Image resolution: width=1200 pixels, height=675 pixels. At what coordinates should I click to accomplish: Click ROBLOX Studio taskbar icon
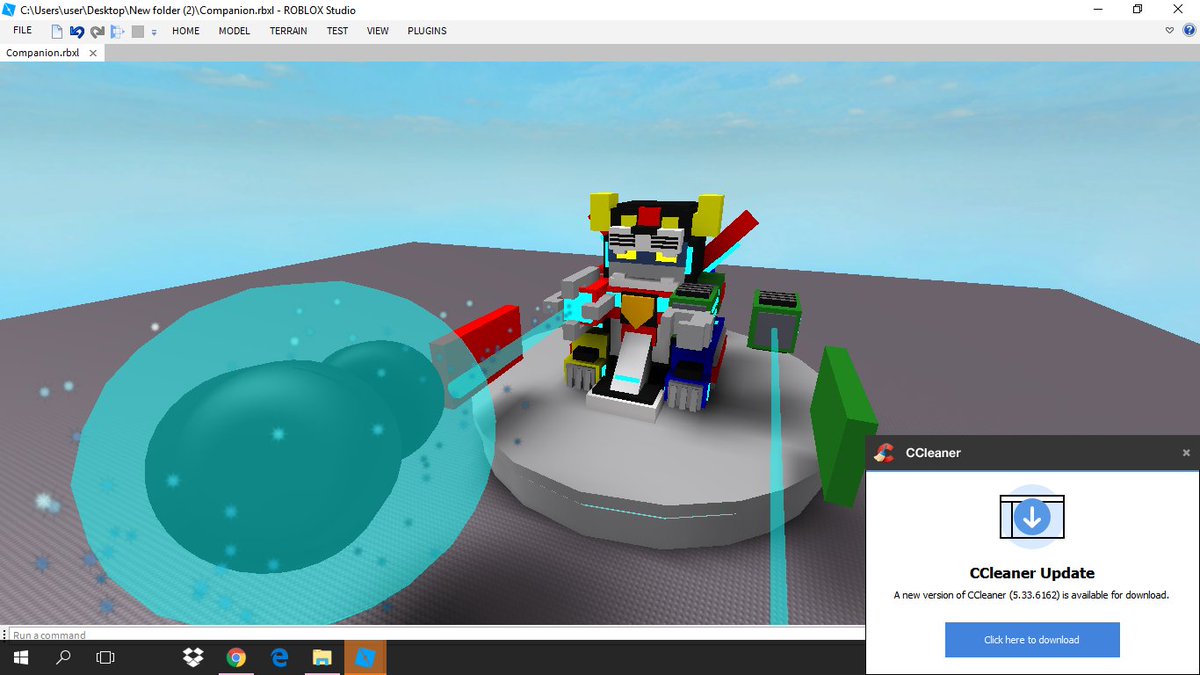click(365, 658)
